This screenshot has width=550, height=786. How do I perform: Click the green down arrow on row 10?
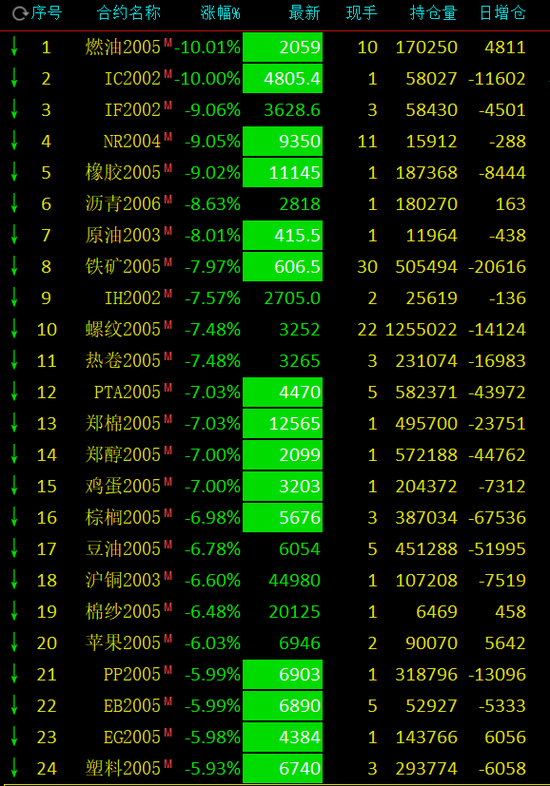pyautogui.click(x=14, y=329)
